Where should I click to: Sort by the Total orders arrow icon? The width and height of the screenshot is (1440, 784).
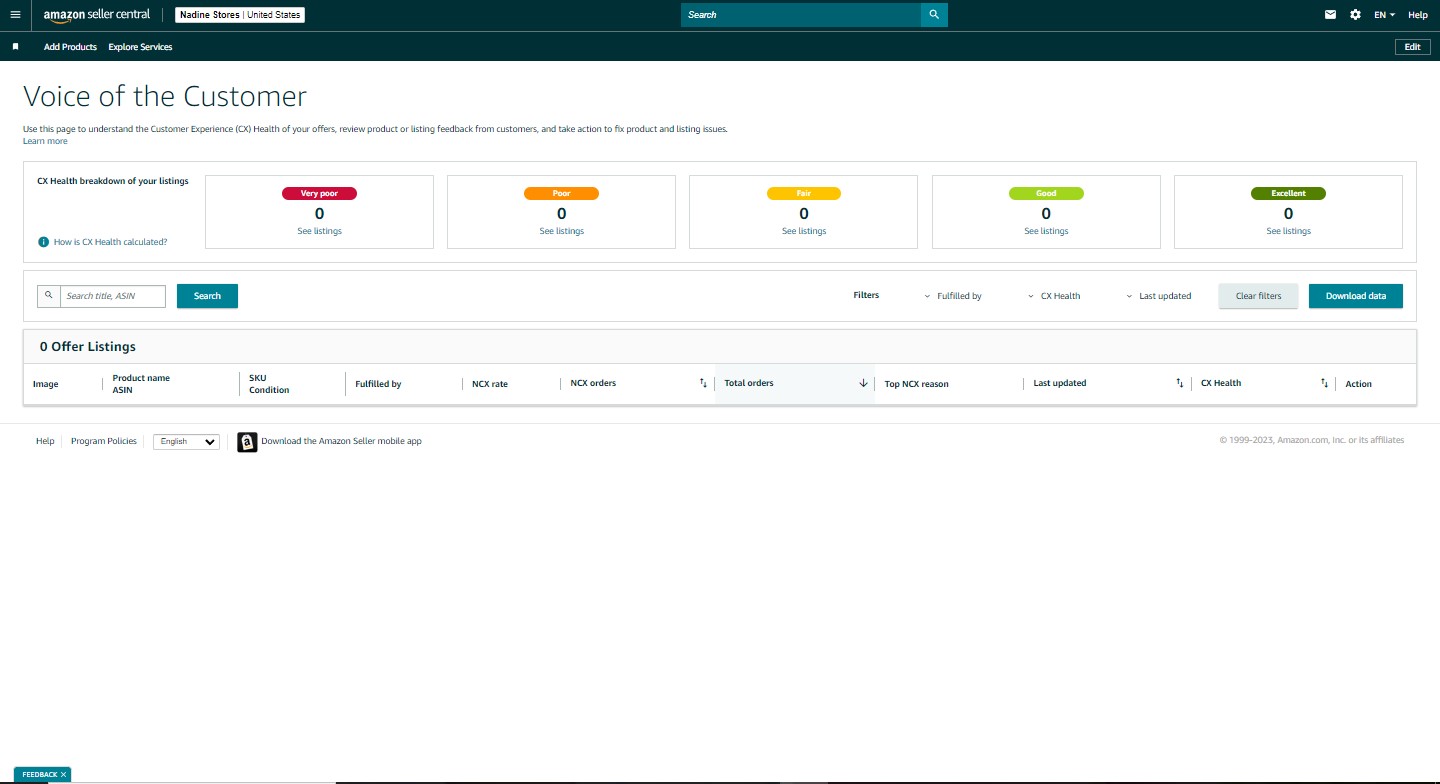click(863, 383)
